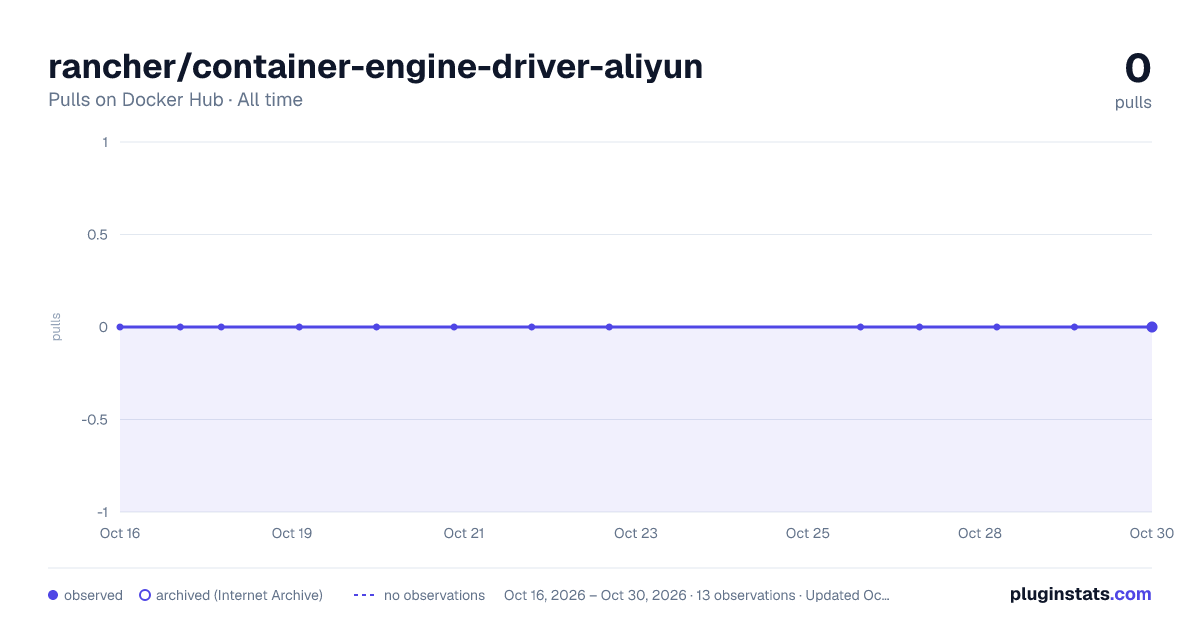Viewport: 1200px width, 630px height.
Task: Click the Oct 23 x-axis label
Action: pos(636,533)
